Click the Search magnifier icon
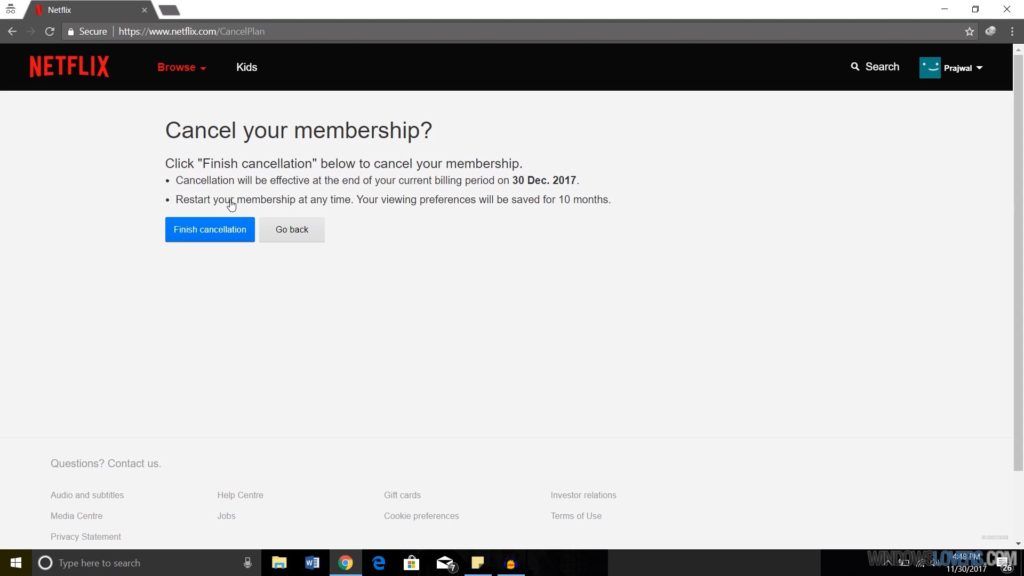 [855, 67]
